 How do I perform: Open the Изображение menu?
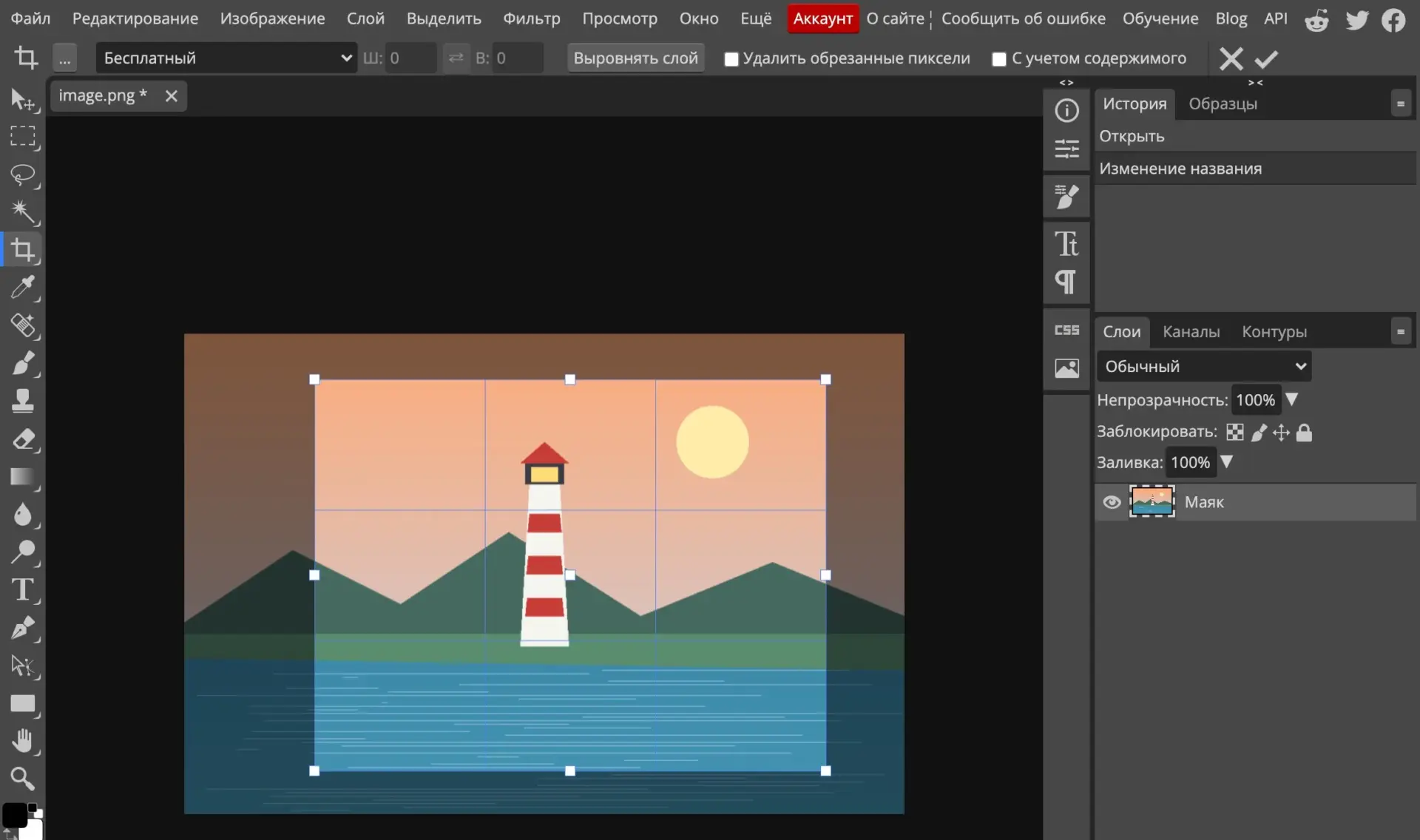tap(272, 18)
